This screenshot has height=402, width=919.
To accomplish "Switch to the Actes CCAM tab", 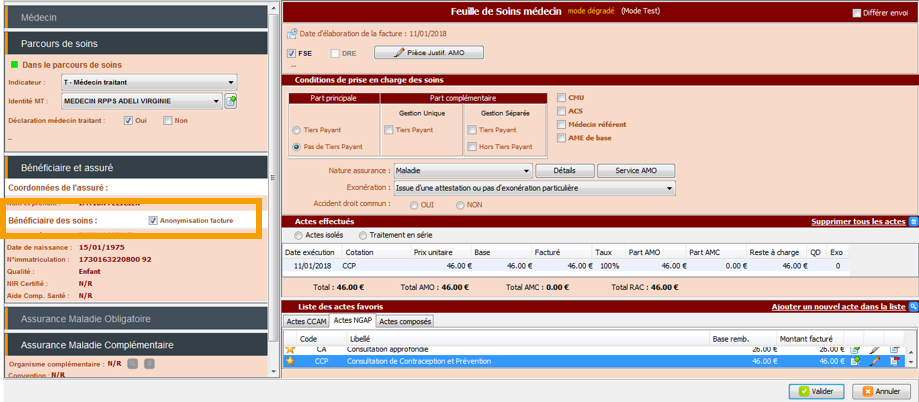I will (307, 322).
